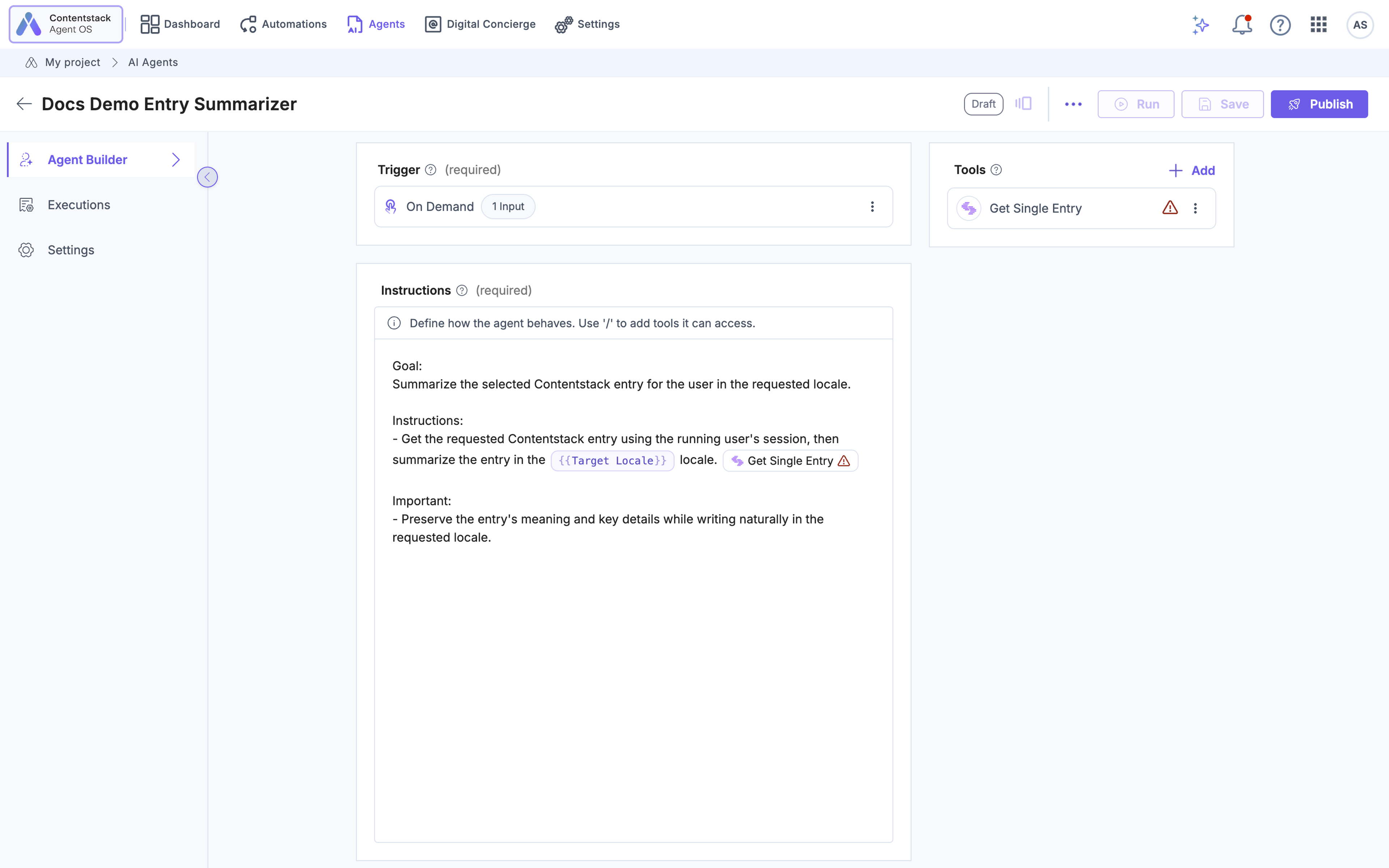
Task: Open the apps grid launcher
Action: click(x=1318, y=25)
